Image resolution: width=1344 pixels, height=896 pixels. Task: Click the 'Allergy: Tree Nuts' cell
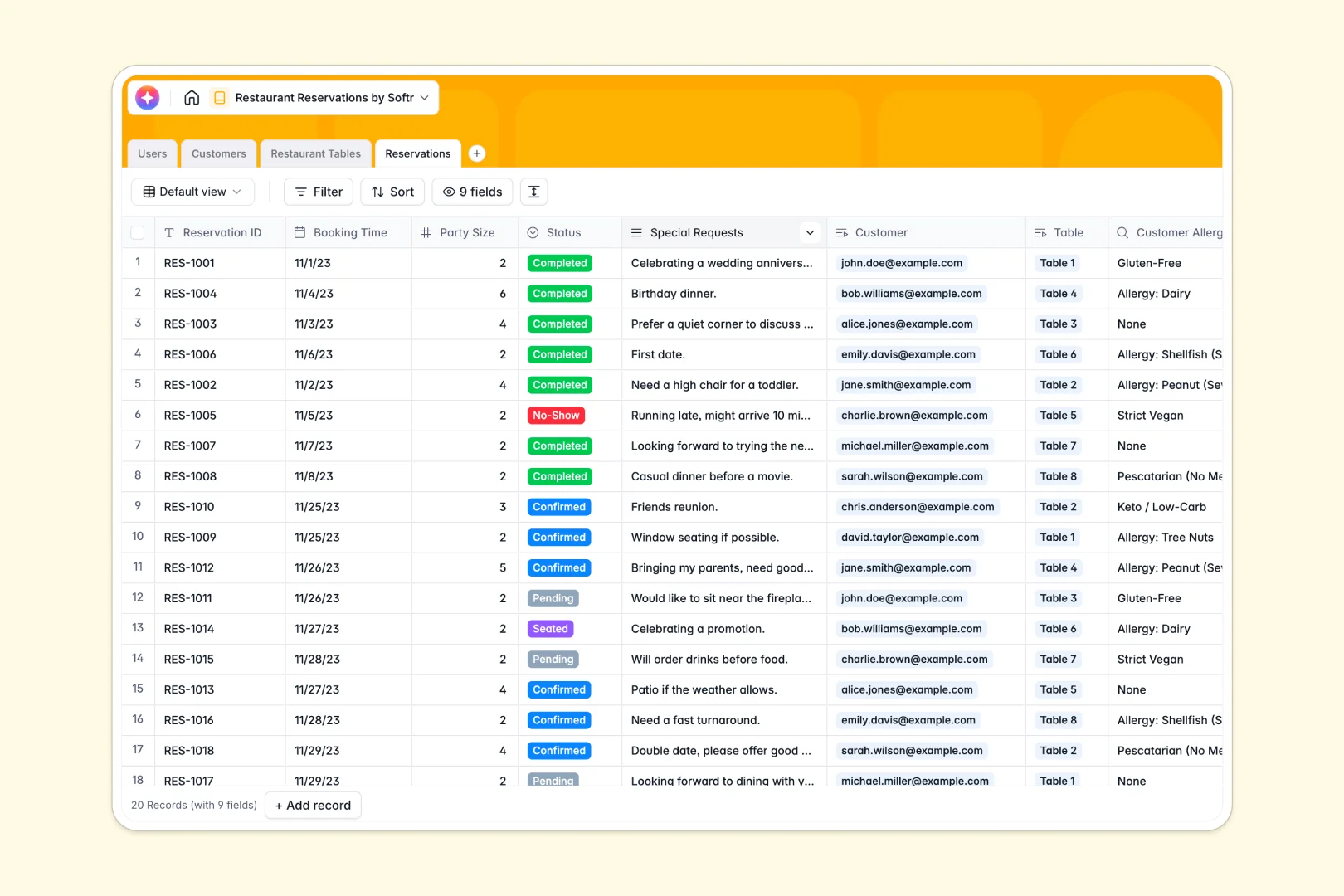(x=1166, y=538)
